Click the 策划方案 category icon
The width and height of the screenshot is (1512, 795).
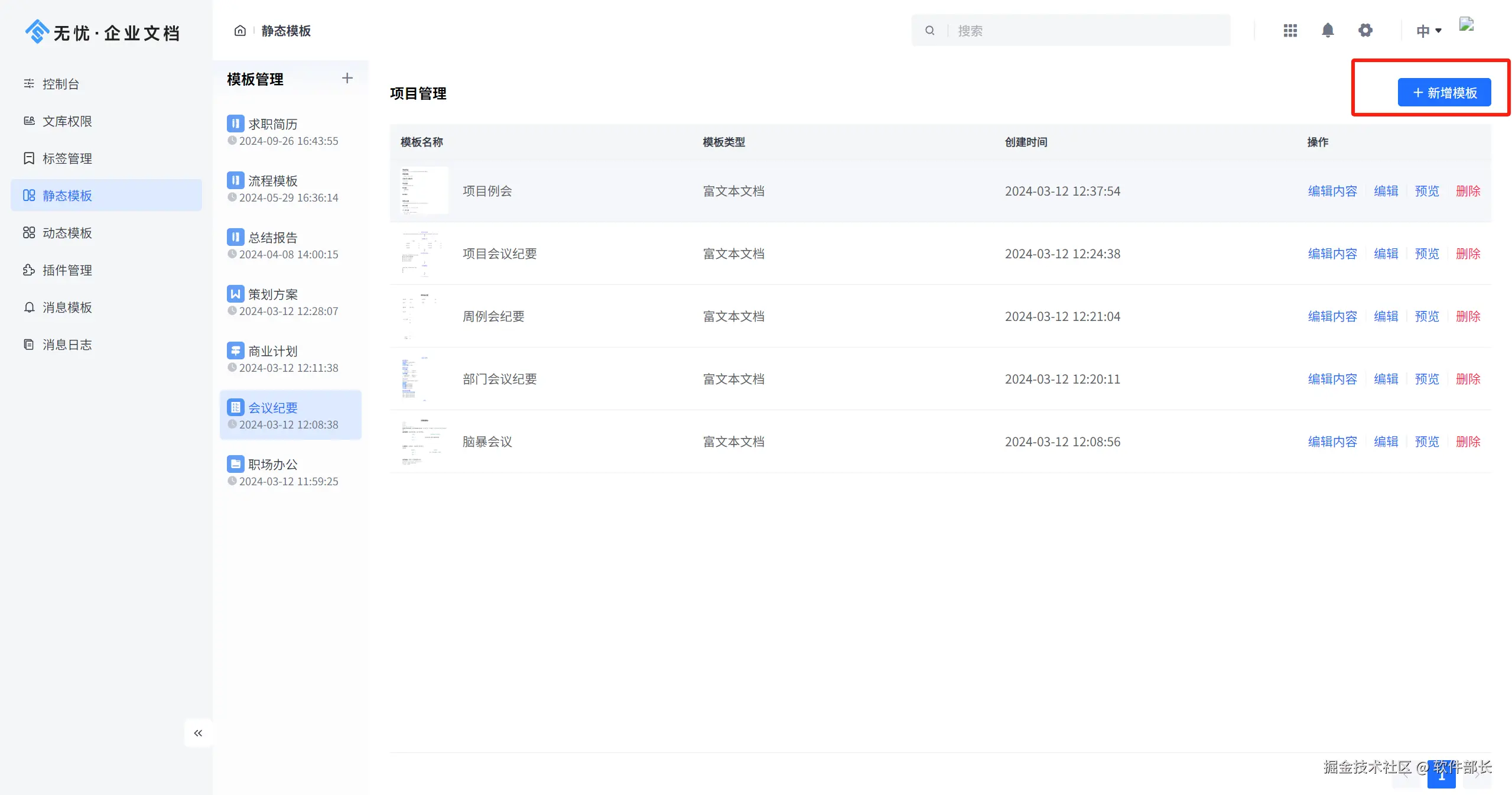click(235, 294)
